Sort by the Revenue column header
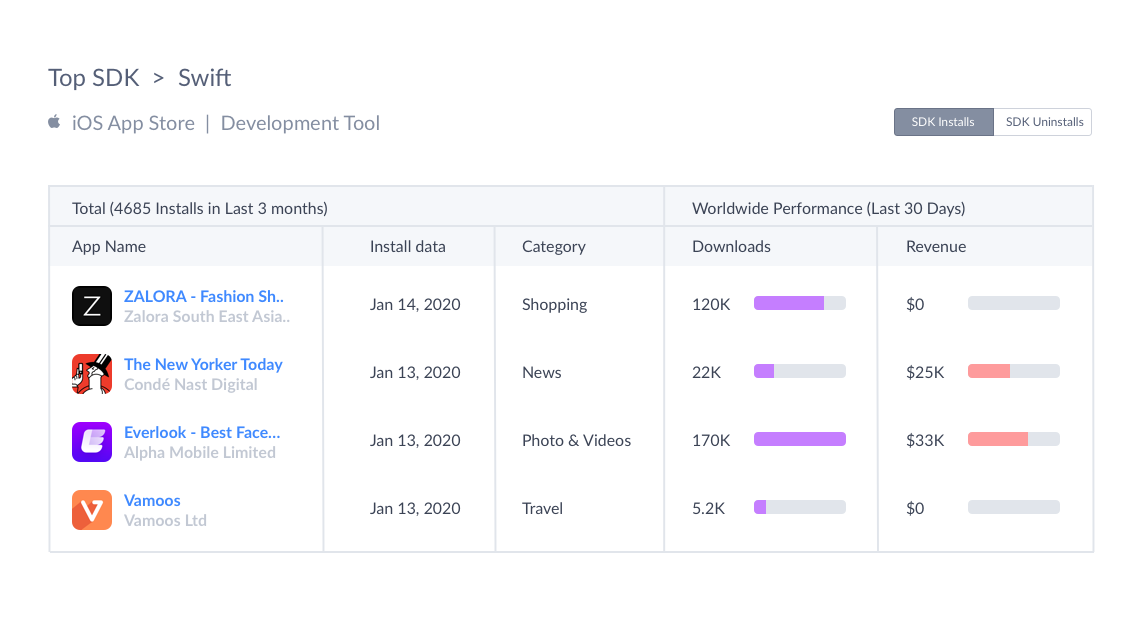 pos(936,246)
